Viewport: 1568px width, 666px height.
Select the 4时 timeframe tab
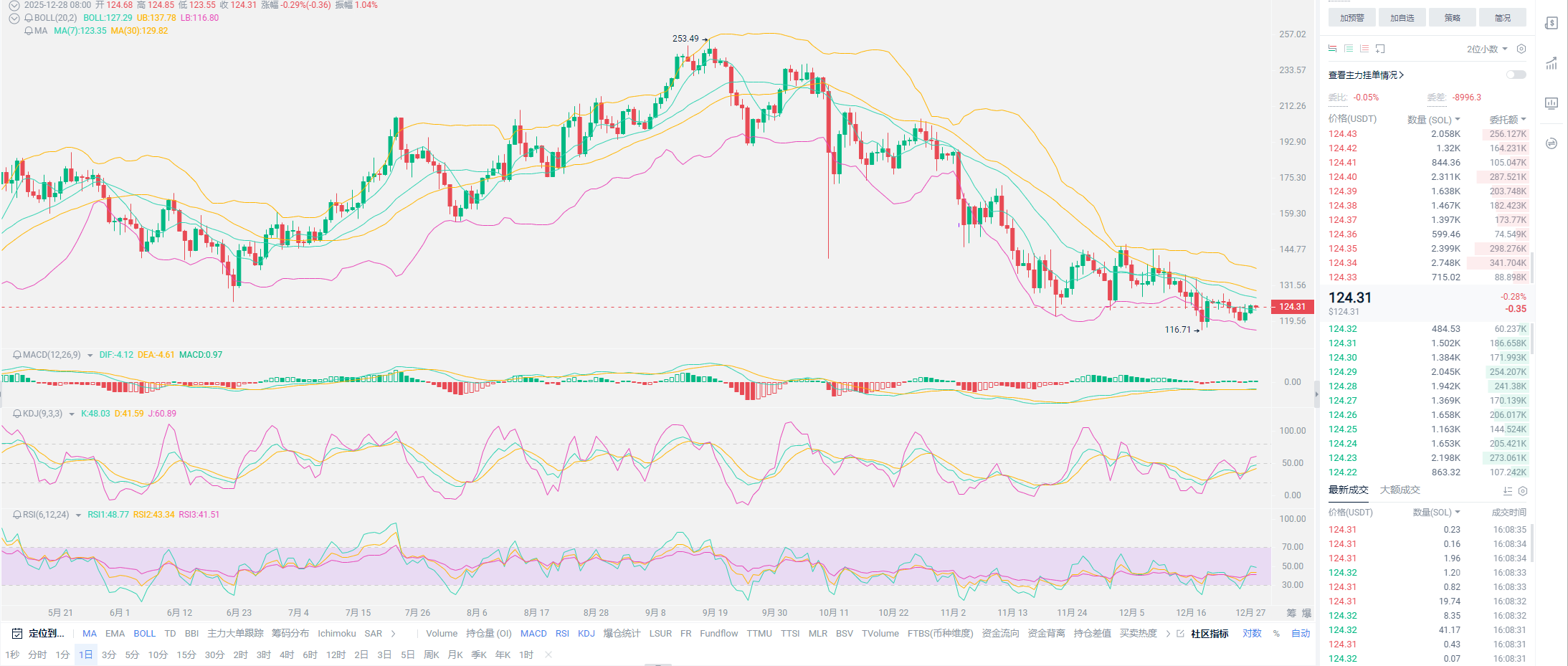(x=287, y=655)
